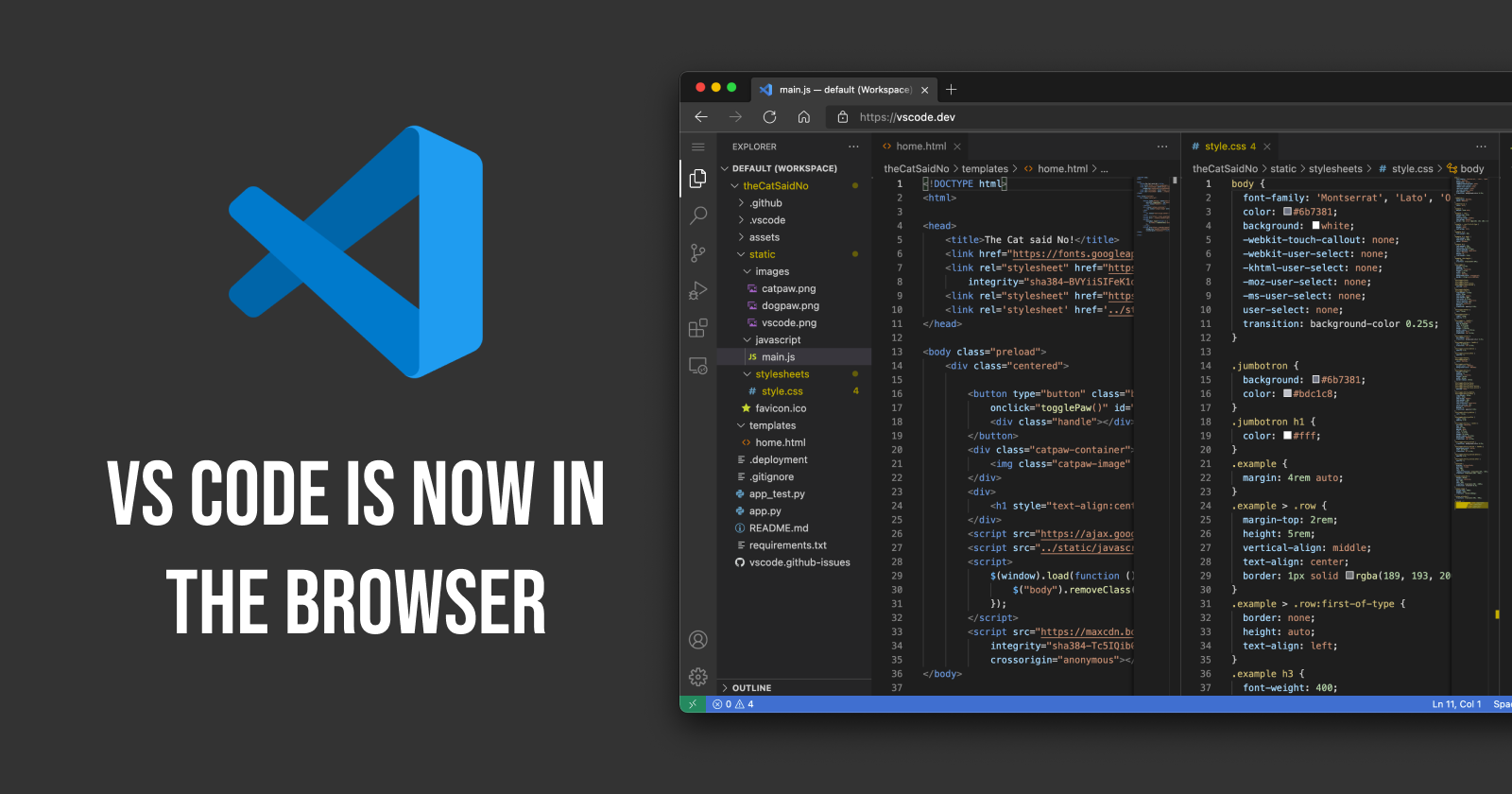The height and width of the screenshot is (794, 1512).
Task: Collapse the static folder
Action: [x=741, y=254]
